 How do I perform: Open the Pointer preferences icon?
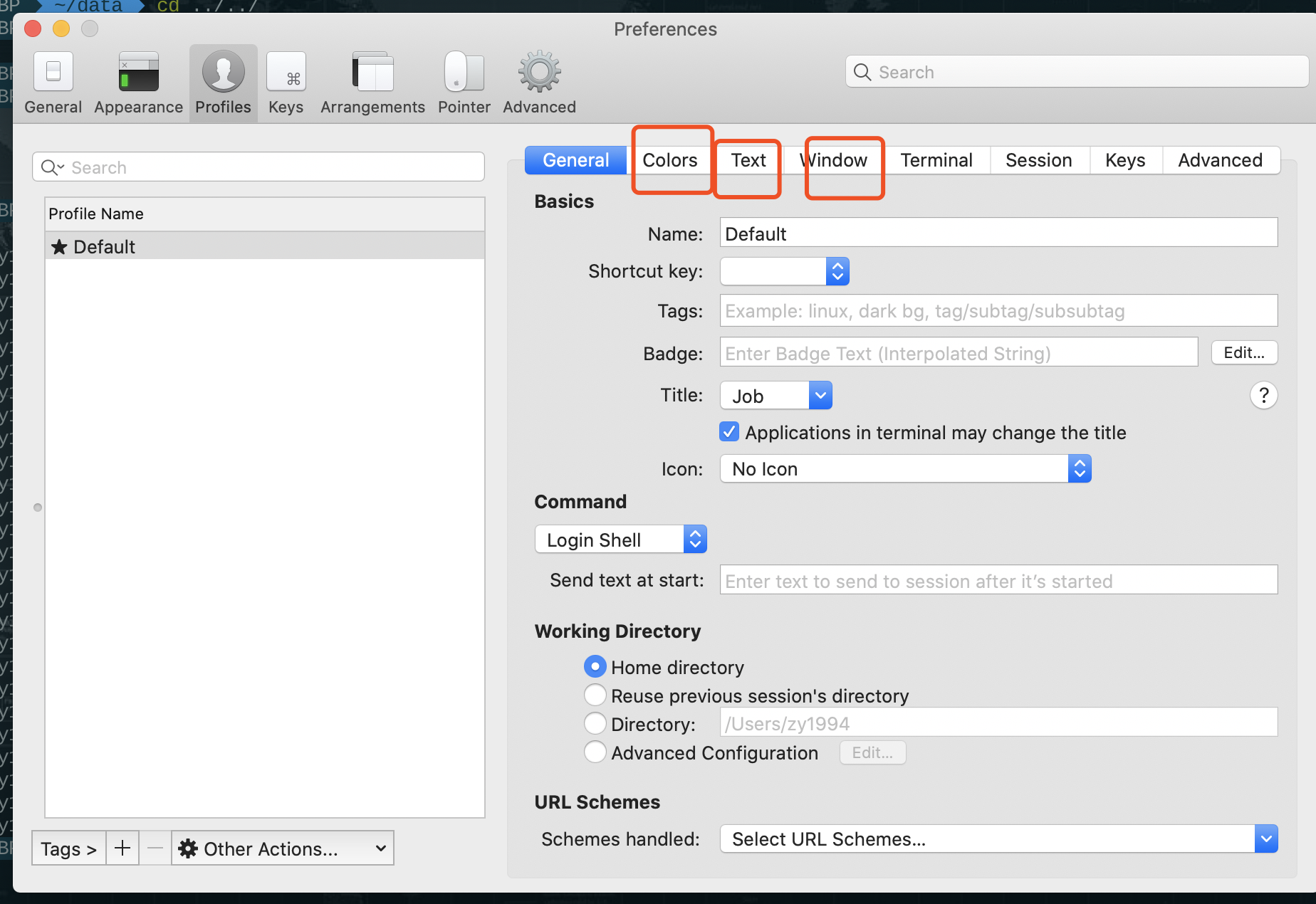(464, 82)
